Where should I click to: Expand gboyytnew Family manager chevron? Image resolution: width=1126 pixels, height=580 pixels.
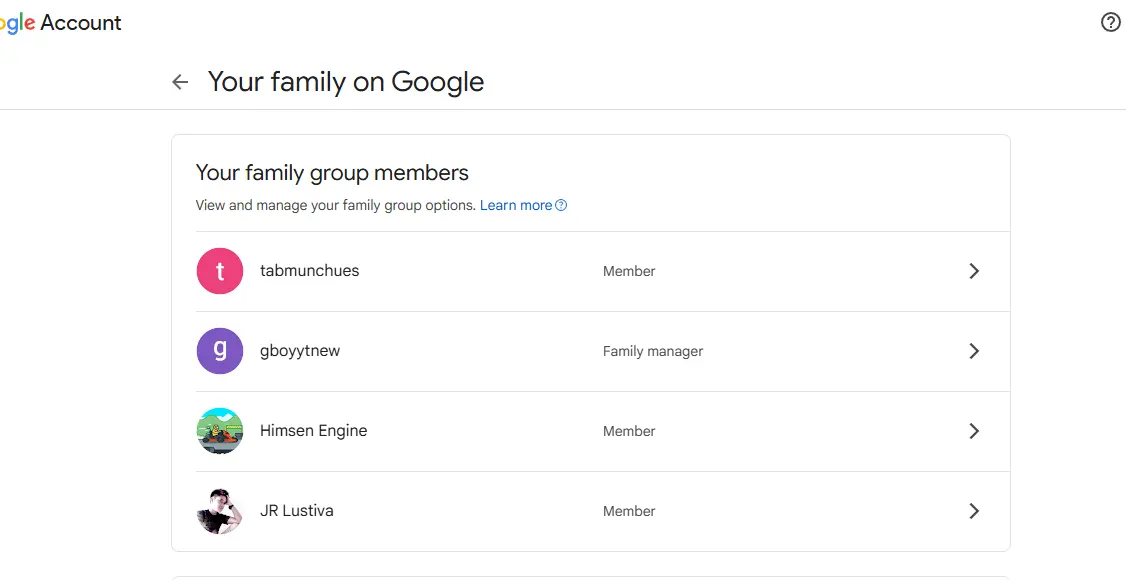974,351
